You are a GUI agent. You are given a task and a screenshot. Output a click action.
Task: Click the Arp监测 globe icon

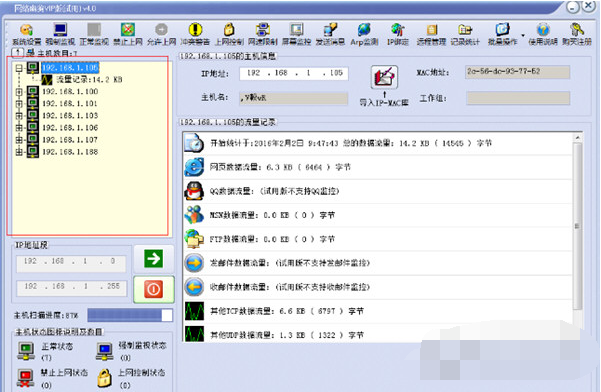364,30
